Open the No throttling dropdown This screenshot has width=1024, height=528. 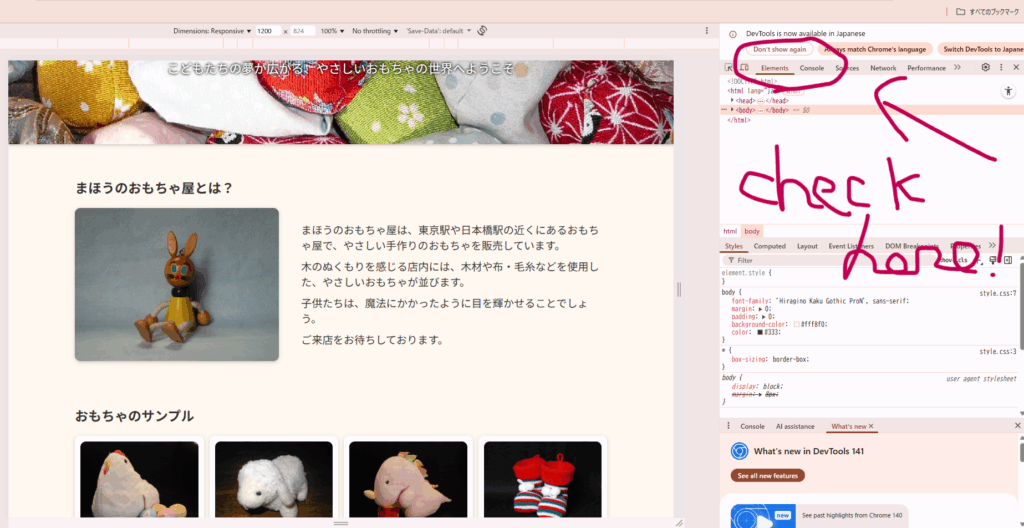click(375, 31)
